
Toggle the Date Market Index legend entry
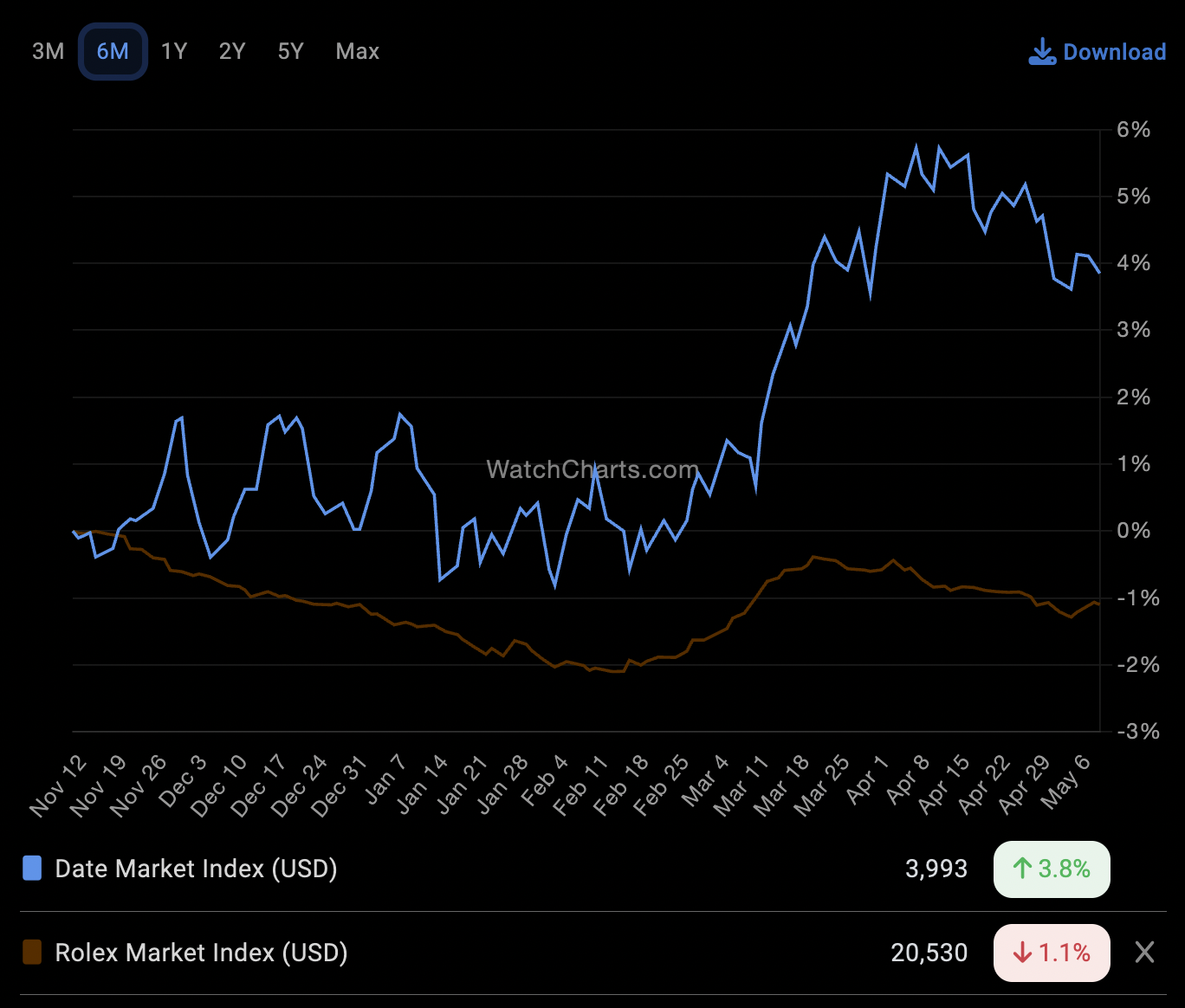195,869
